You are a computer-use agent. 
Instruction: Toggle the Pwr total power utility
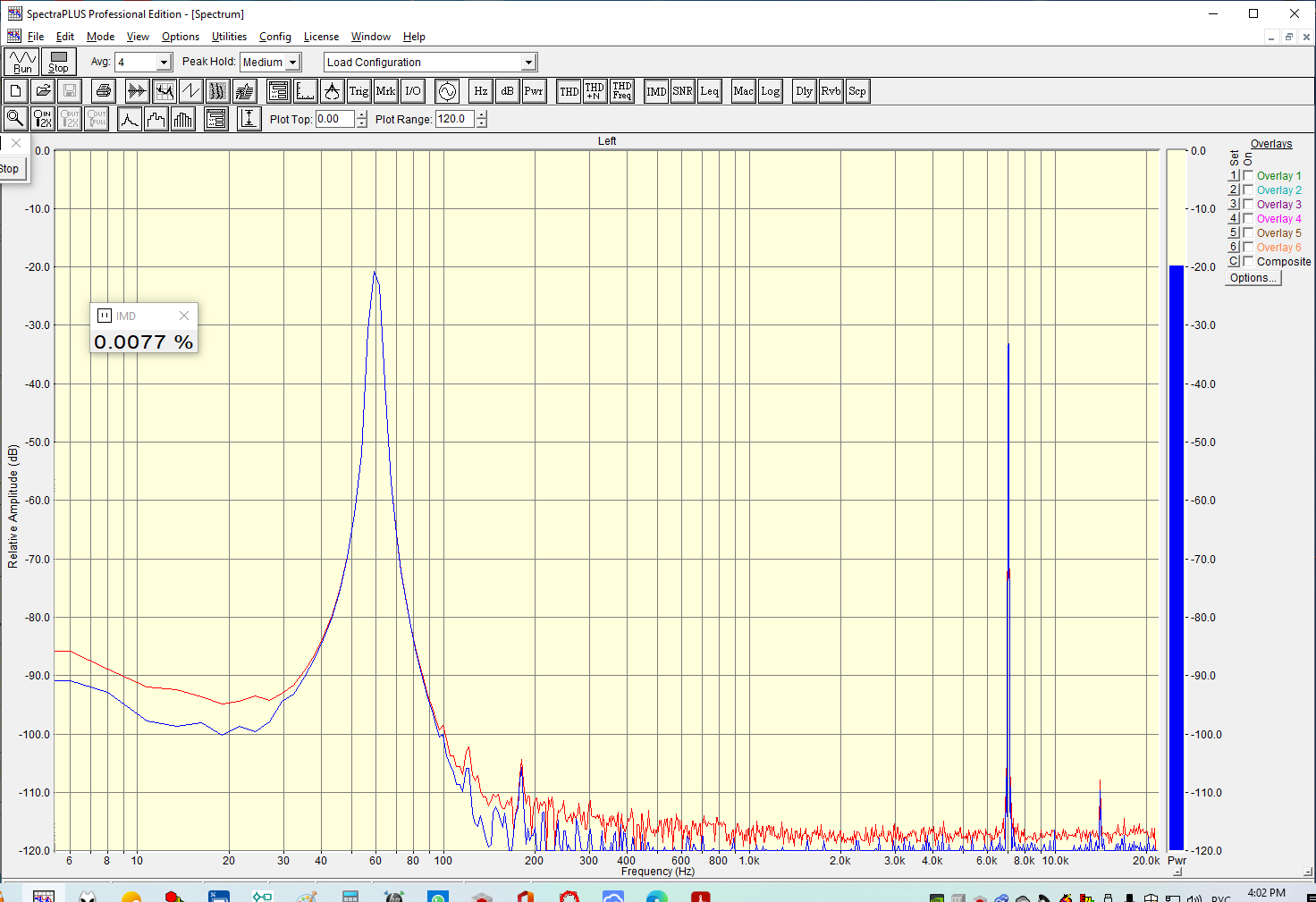coord(534,91)
